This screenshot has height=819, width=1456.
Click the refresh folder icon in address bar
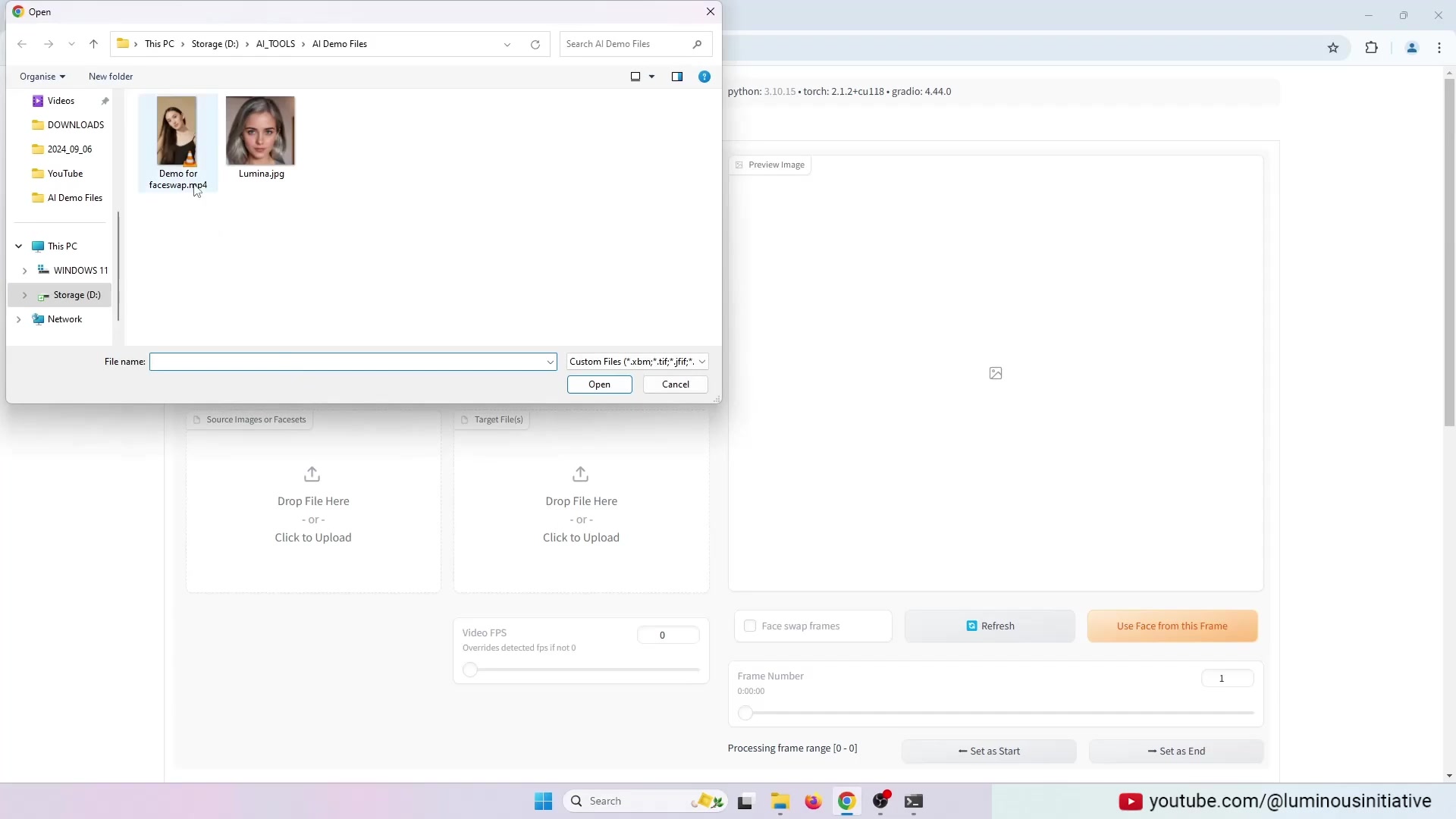point(535,44)
